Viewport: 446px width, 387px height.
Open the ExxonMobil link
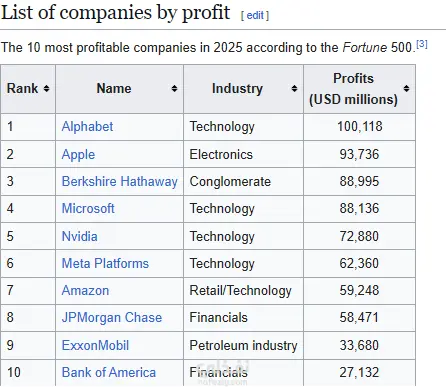point(95,345)
